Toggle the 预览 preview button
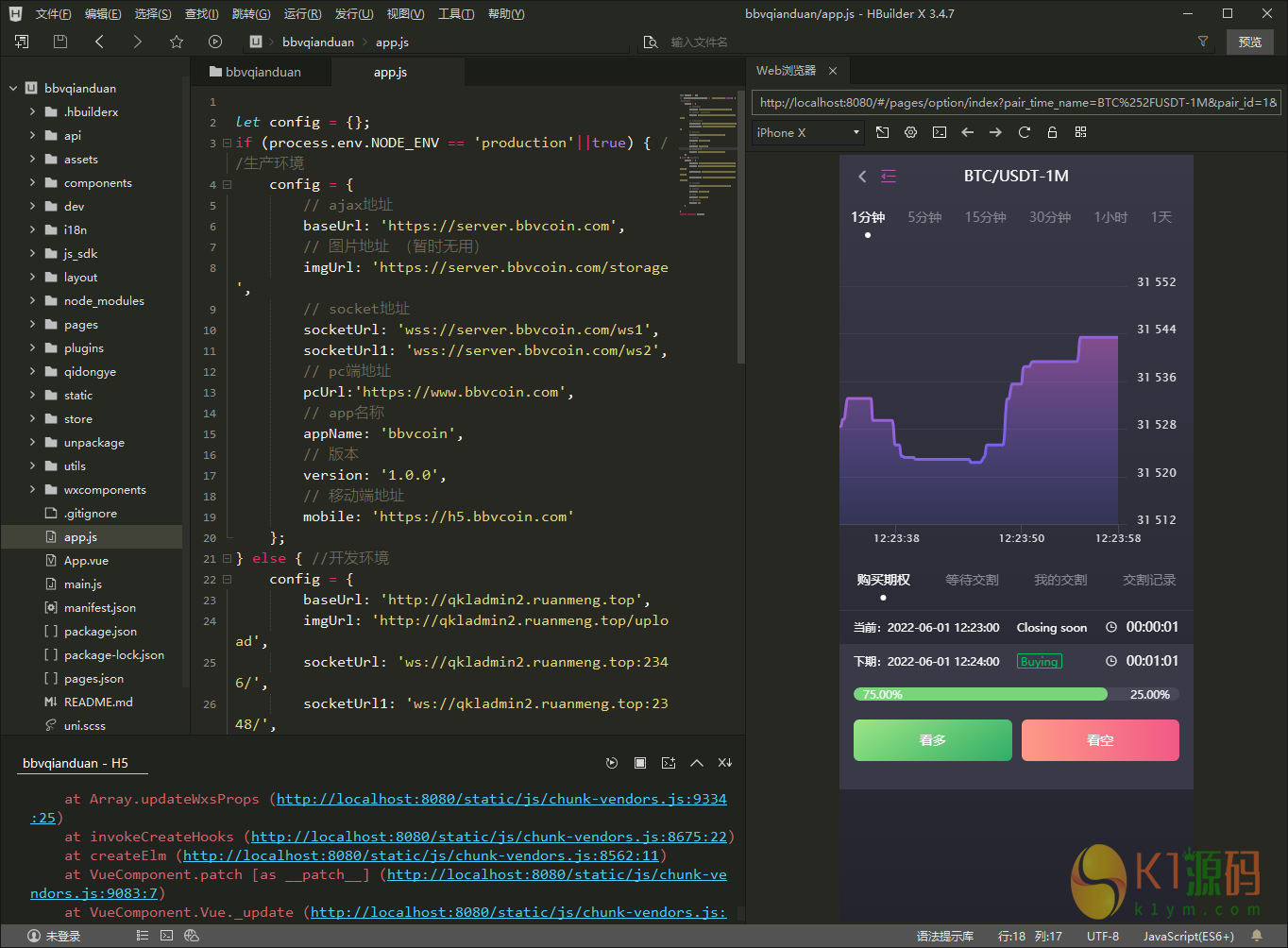Screen dimensions: 1288x948 click(x=1249, y=42)
